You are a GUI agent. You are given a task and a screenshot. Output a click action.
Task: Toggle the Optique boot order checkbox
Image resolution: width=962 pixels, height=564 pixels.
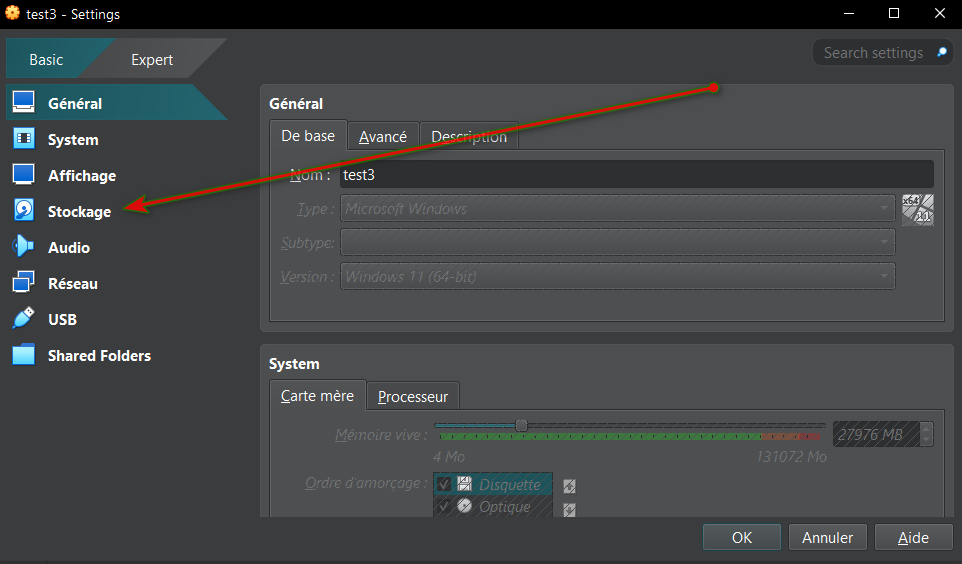(x=445, y=506)
